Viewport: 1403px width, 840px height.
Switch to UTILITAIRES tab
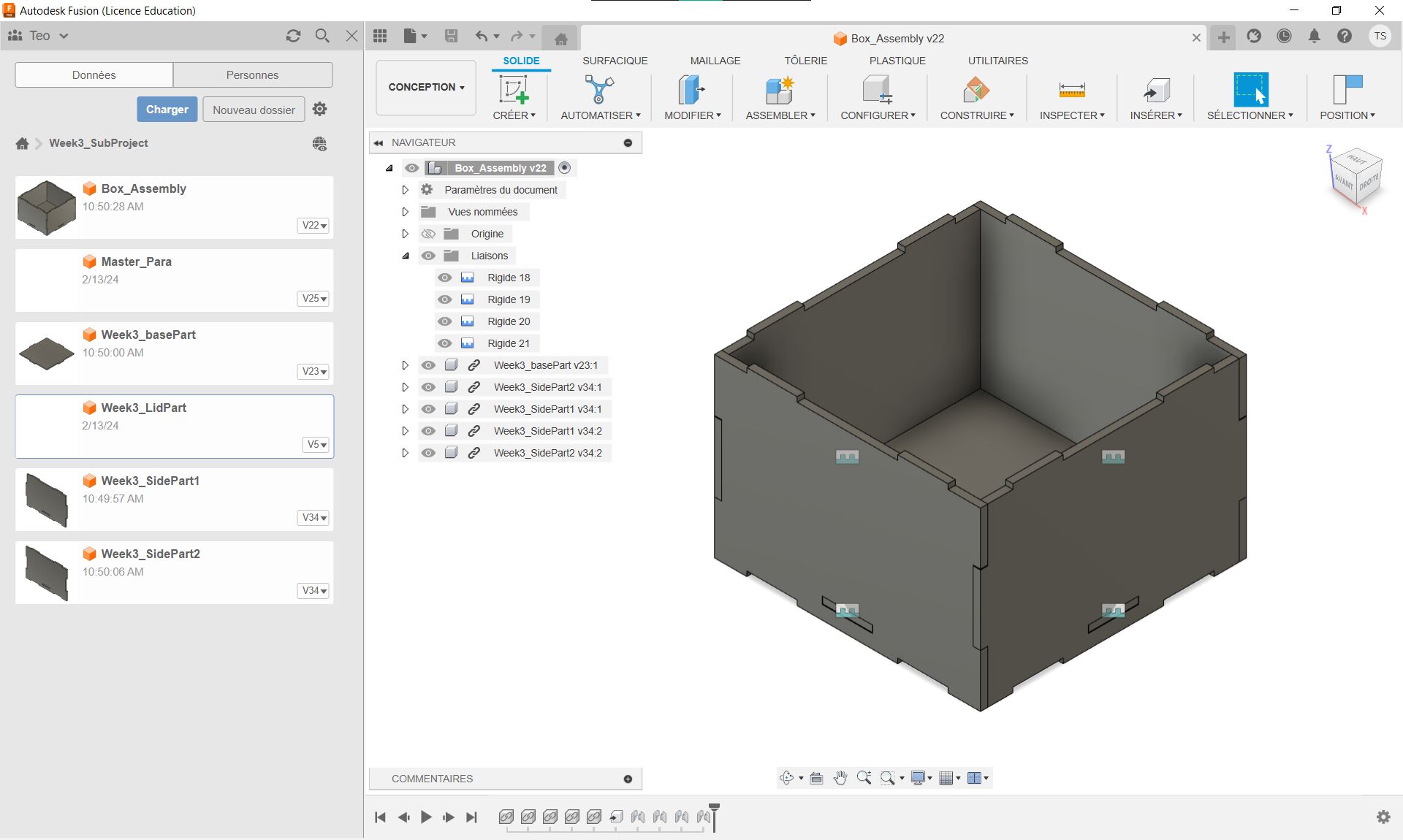[997, 61]
